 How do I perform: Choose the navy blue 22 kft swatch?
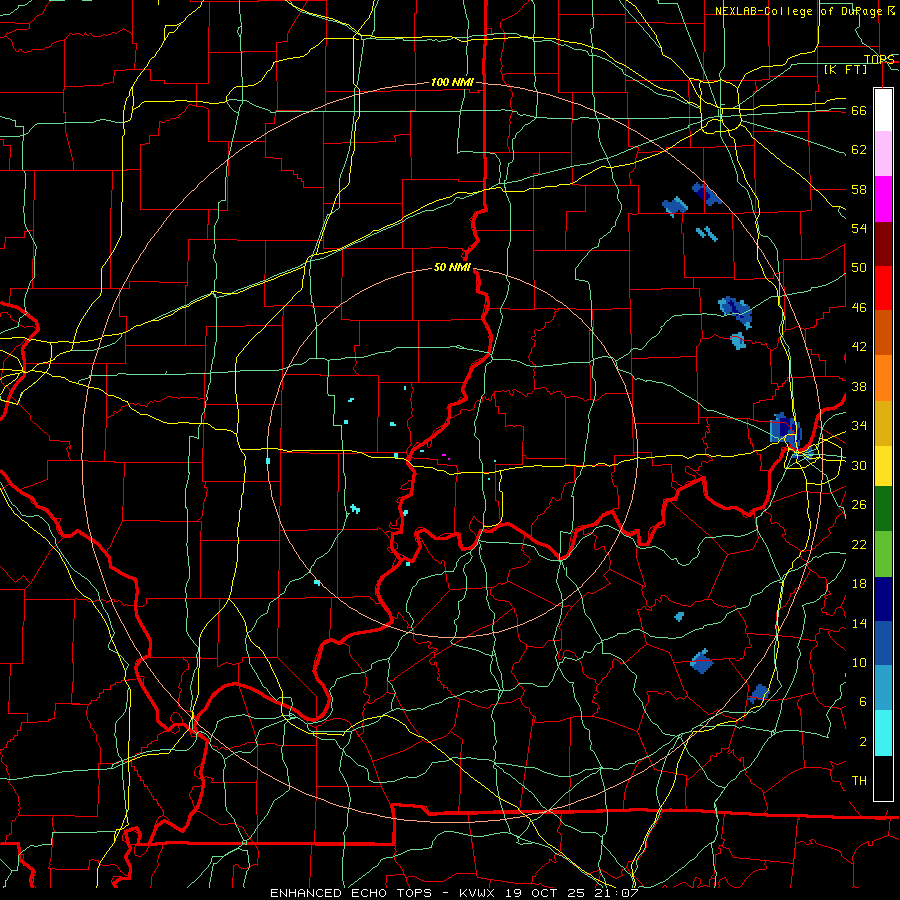(883, 599)
